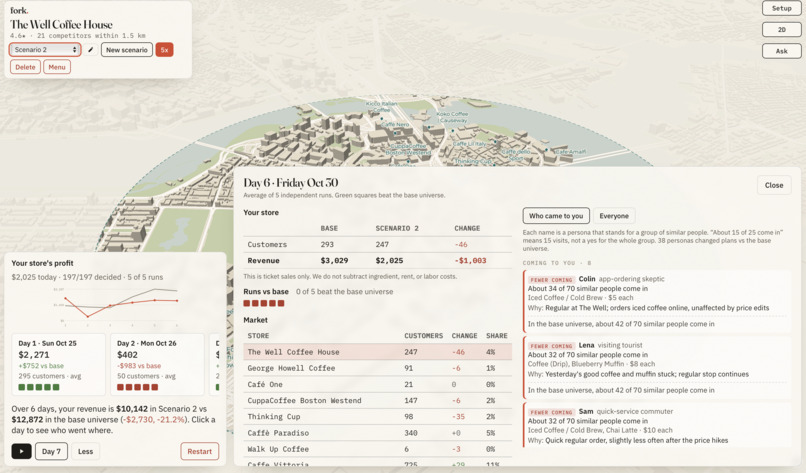Click Revenue change value -$1,003
The height and width of the screenshot is (473, 806).
tap(470, 261)
